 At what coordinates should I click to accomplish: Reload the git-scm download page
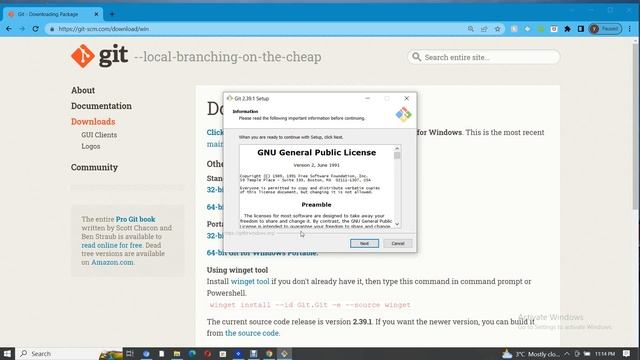36,29
